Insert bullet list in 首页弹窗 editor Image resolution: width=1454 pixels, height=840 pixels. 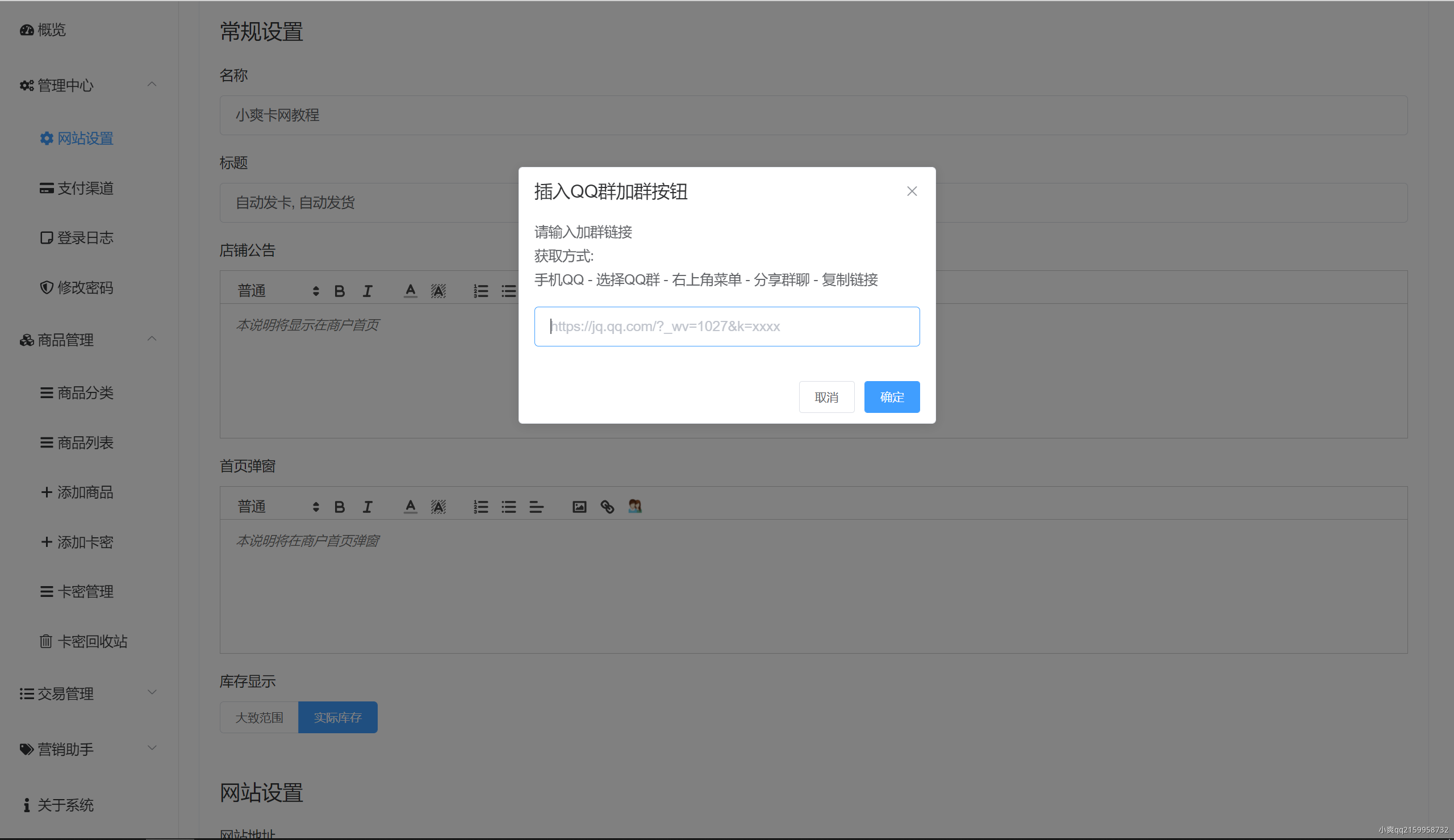pyautogui.click(x=509, y=507)
